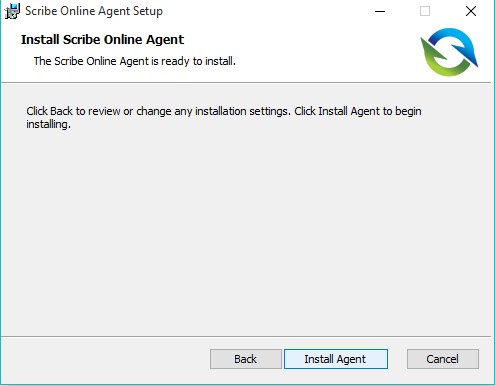Open the installer icon system menu
The height and width of the screenshot is (386, 495).
(x=12, y=11)
